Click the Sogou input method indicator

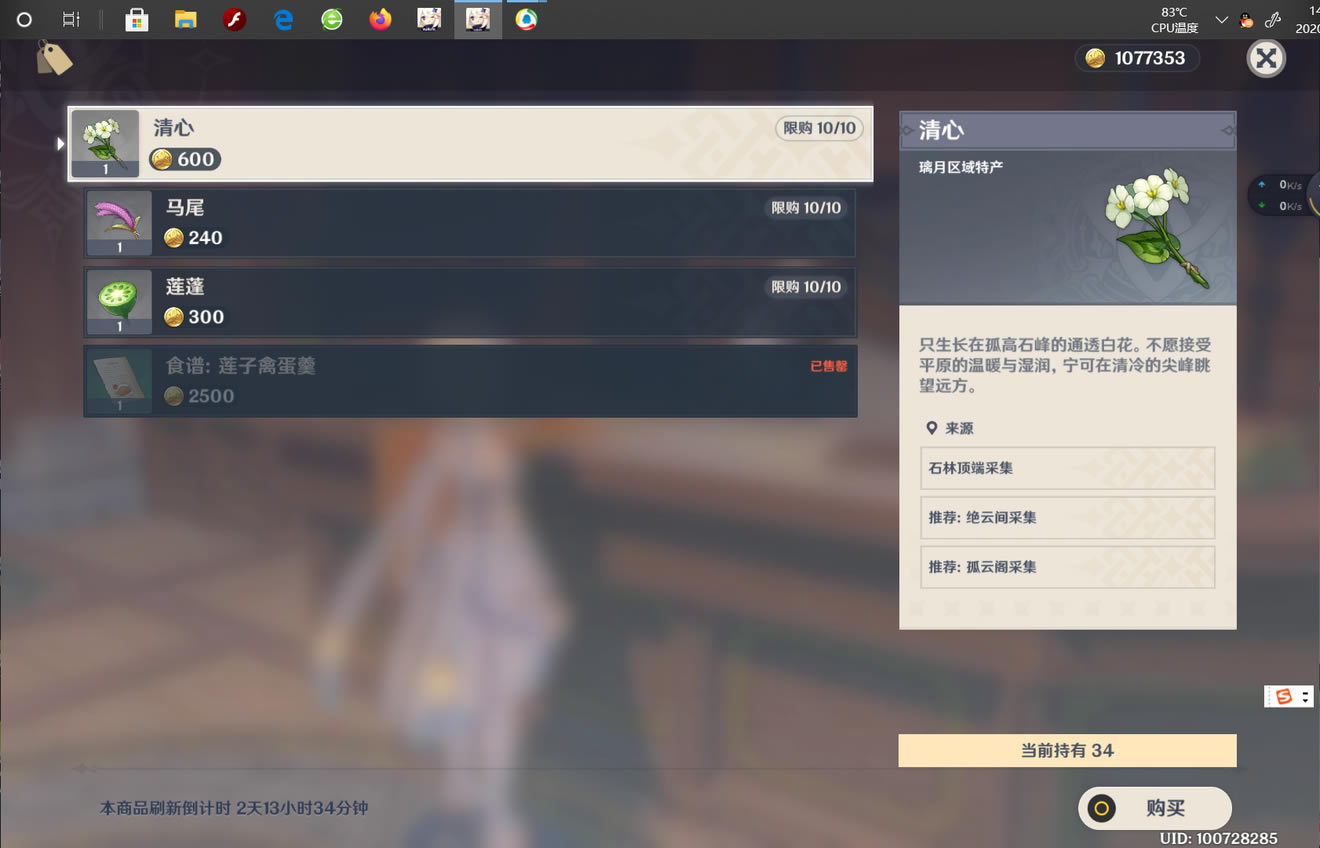point(1285,697)
